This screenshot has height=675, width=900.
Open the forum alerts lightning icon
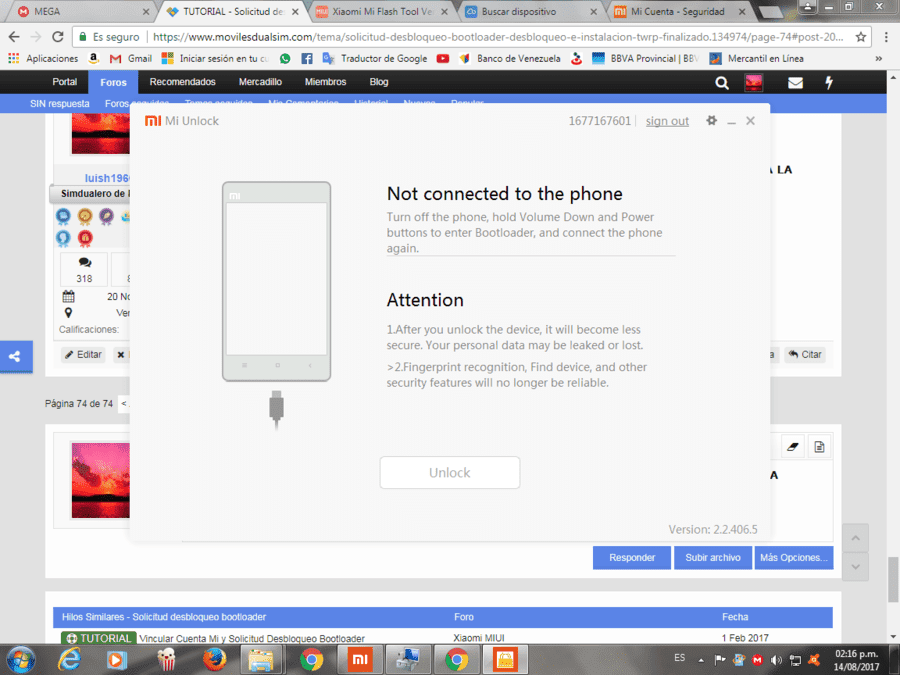click(x=829, y=83)
